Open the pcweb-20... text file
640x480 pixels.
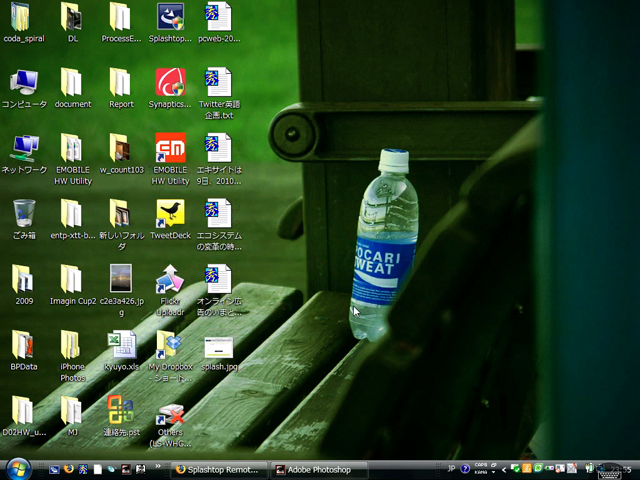coord(218,17)
